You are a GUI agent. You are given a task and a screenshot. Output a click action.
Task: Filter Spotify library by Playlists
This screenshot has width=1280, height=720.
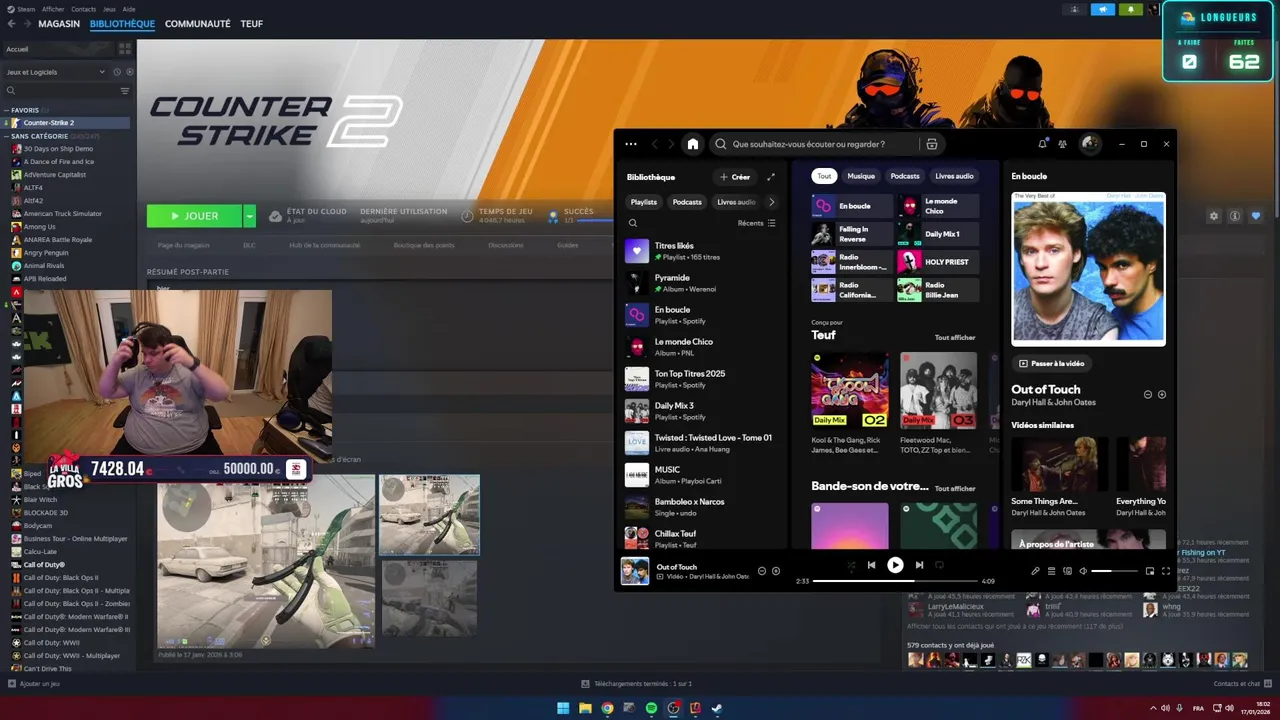coord(644,202)
